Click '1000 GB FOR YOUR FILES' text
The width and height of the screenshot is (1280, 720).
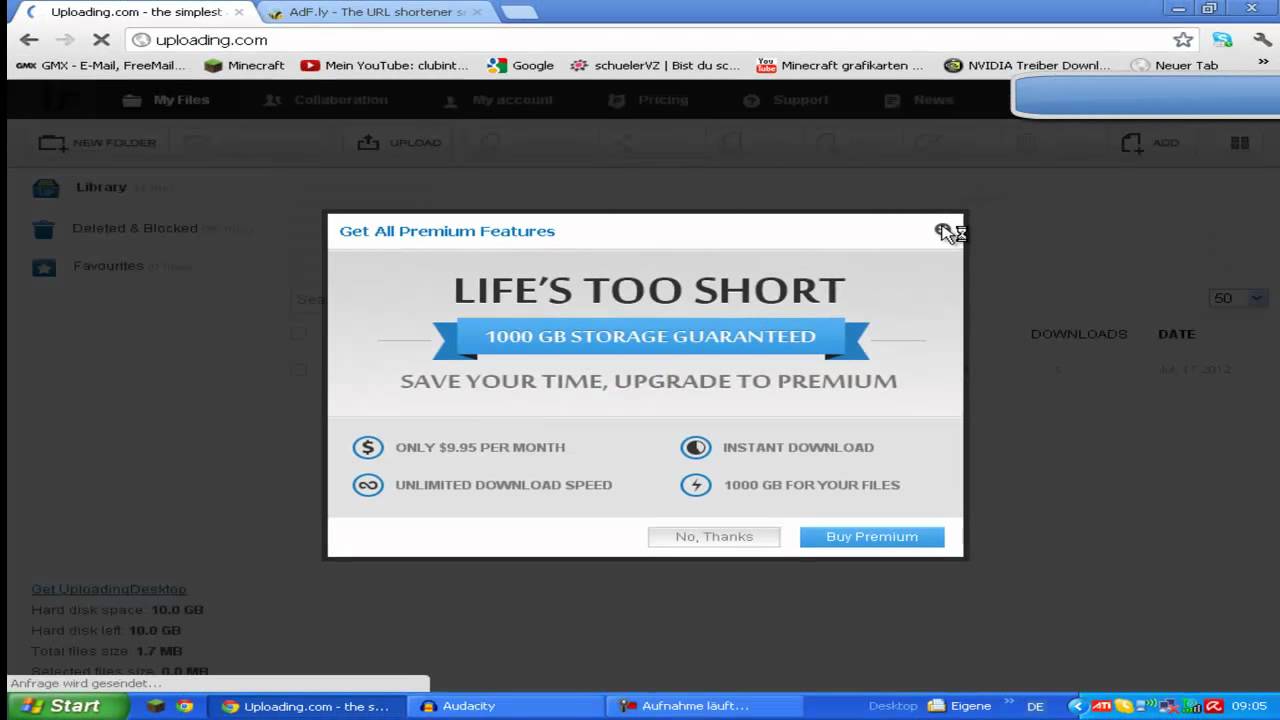click(x=812, y=485)
